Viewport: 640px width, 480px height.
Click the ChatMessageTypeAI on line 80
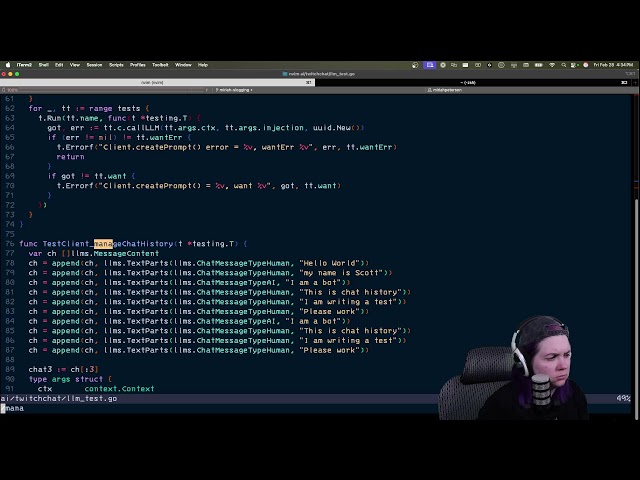coord(236,283)
